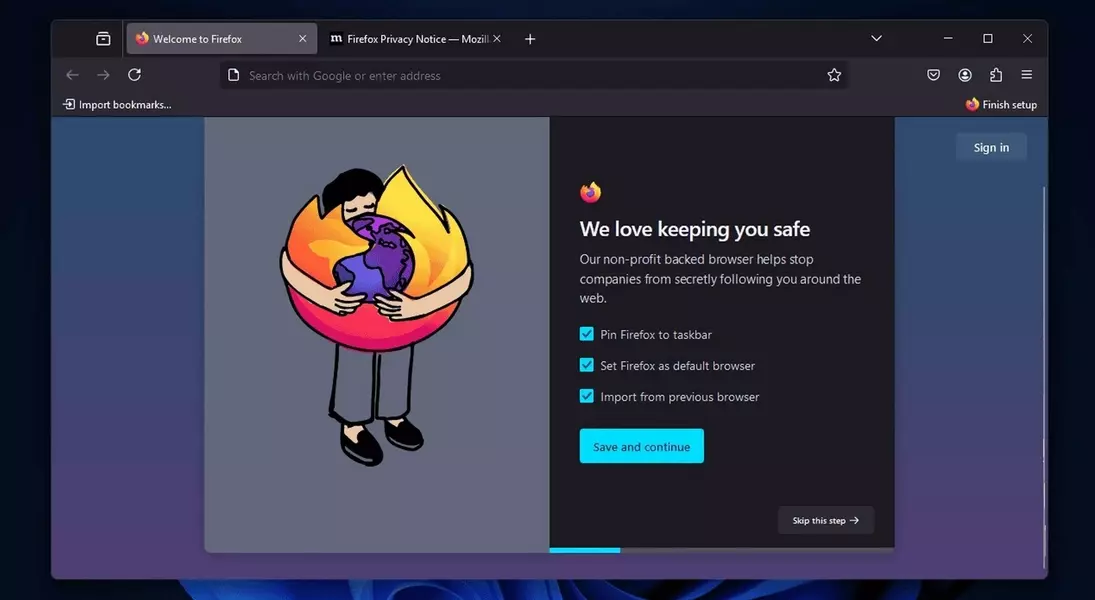
Task: Bookmark this page with the star icon
Action: tap(834, 75)
